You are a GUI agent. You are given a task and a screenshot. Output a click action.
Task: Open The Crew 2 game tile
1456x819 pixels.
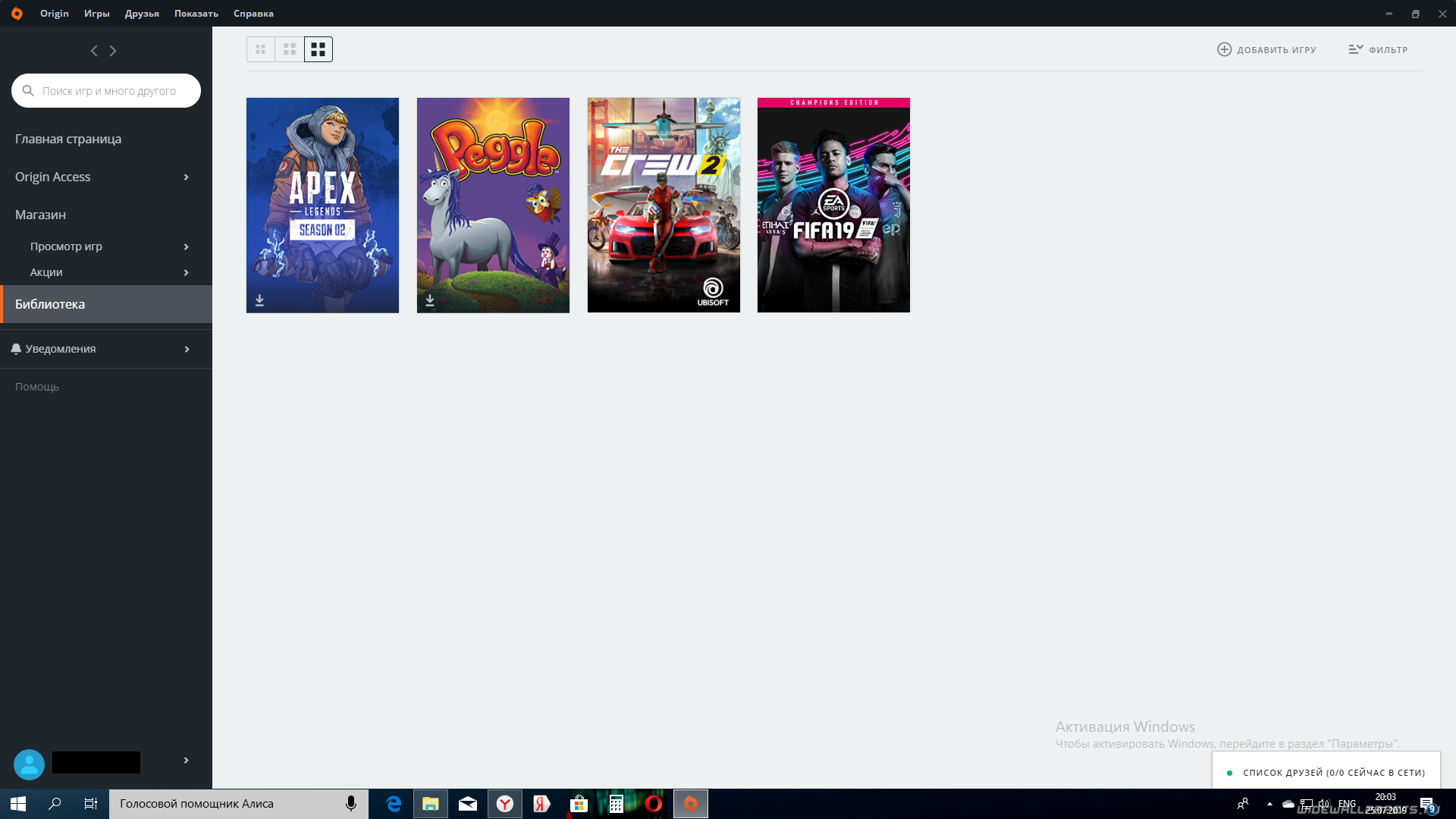(x=664, y=205)
